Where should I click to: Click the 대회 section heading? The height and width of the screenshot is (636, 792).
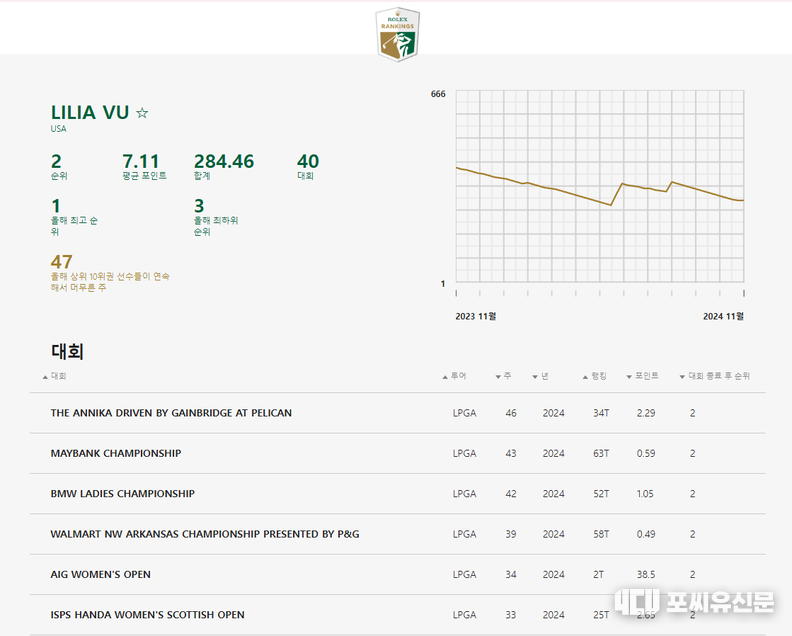[x=67, y=351]
